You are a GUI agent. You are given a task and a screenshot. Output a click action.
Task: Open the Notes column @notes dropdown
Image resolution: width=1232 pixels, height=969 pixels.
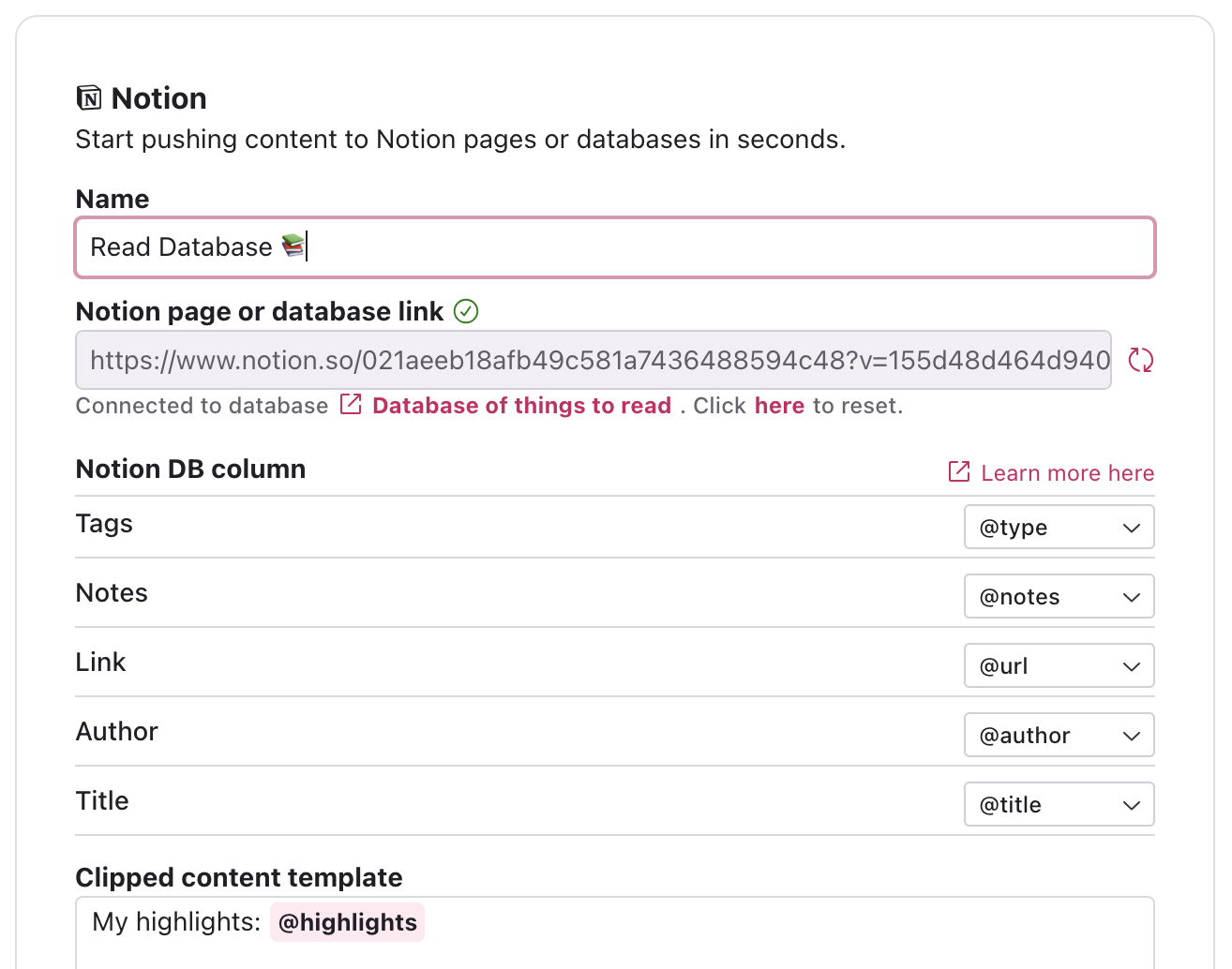1059,596
